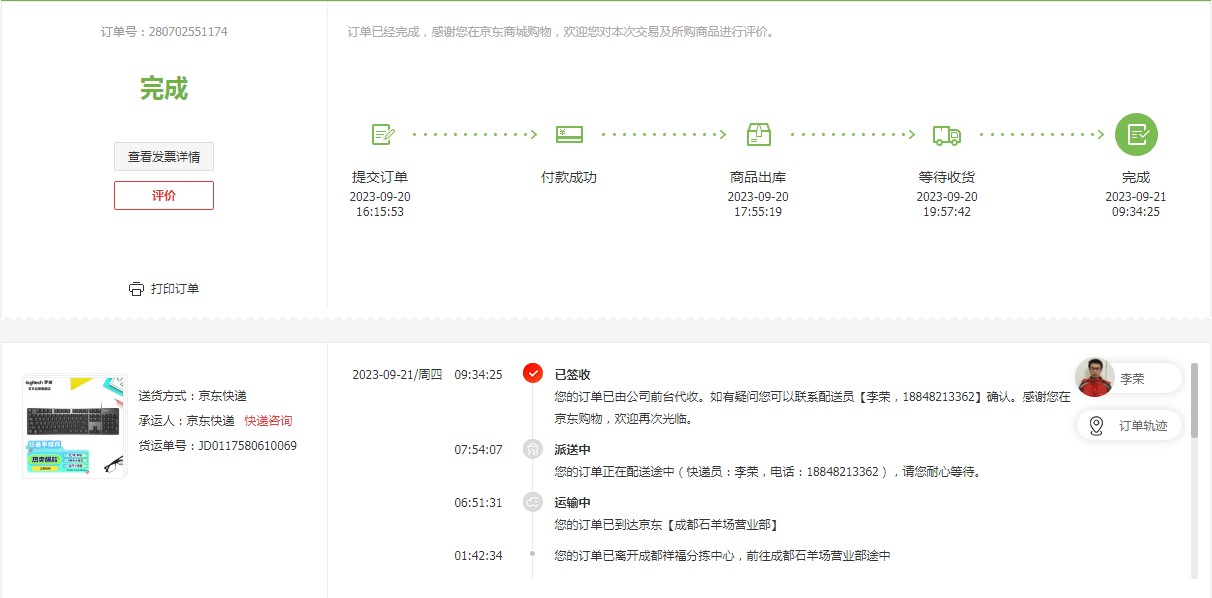This screenshot has height=598, width=1212.
Task: Open the 订单轨迹 button
Action: (x=1130, y=426)
